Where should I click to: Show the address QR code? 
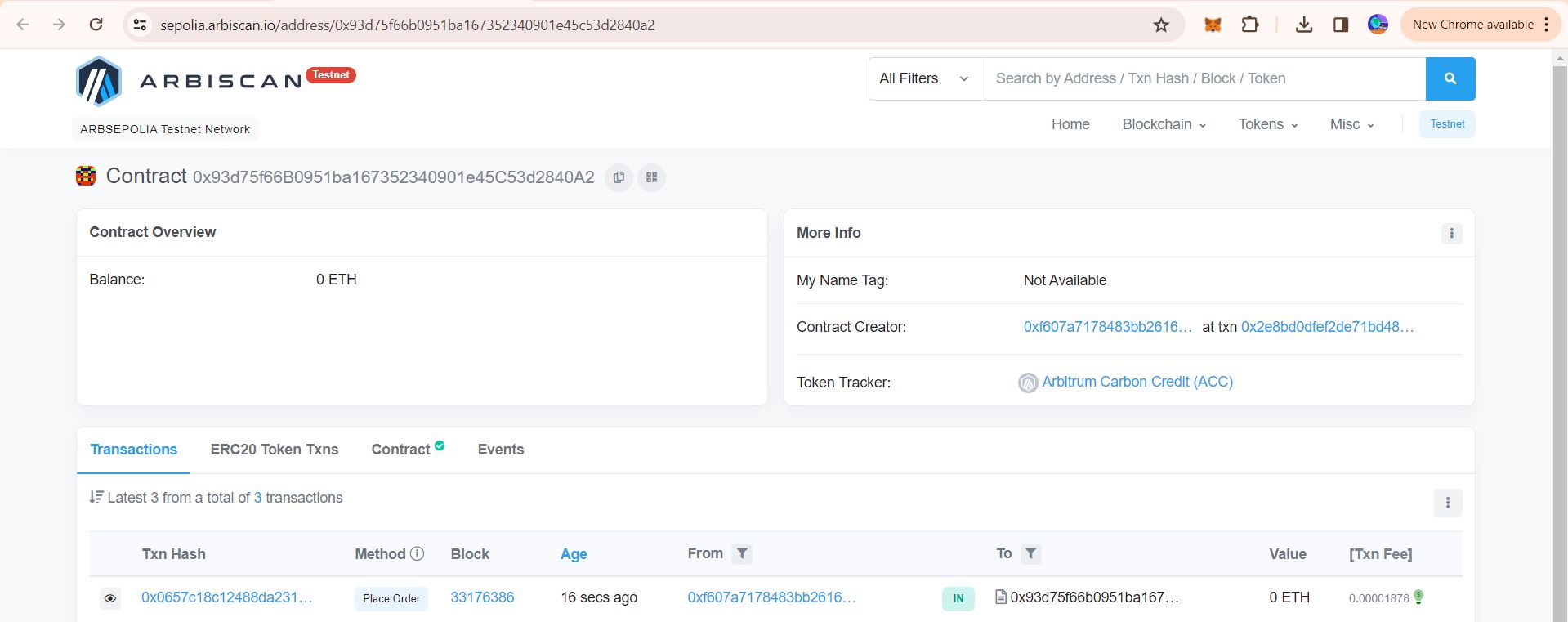coord(651,177)
